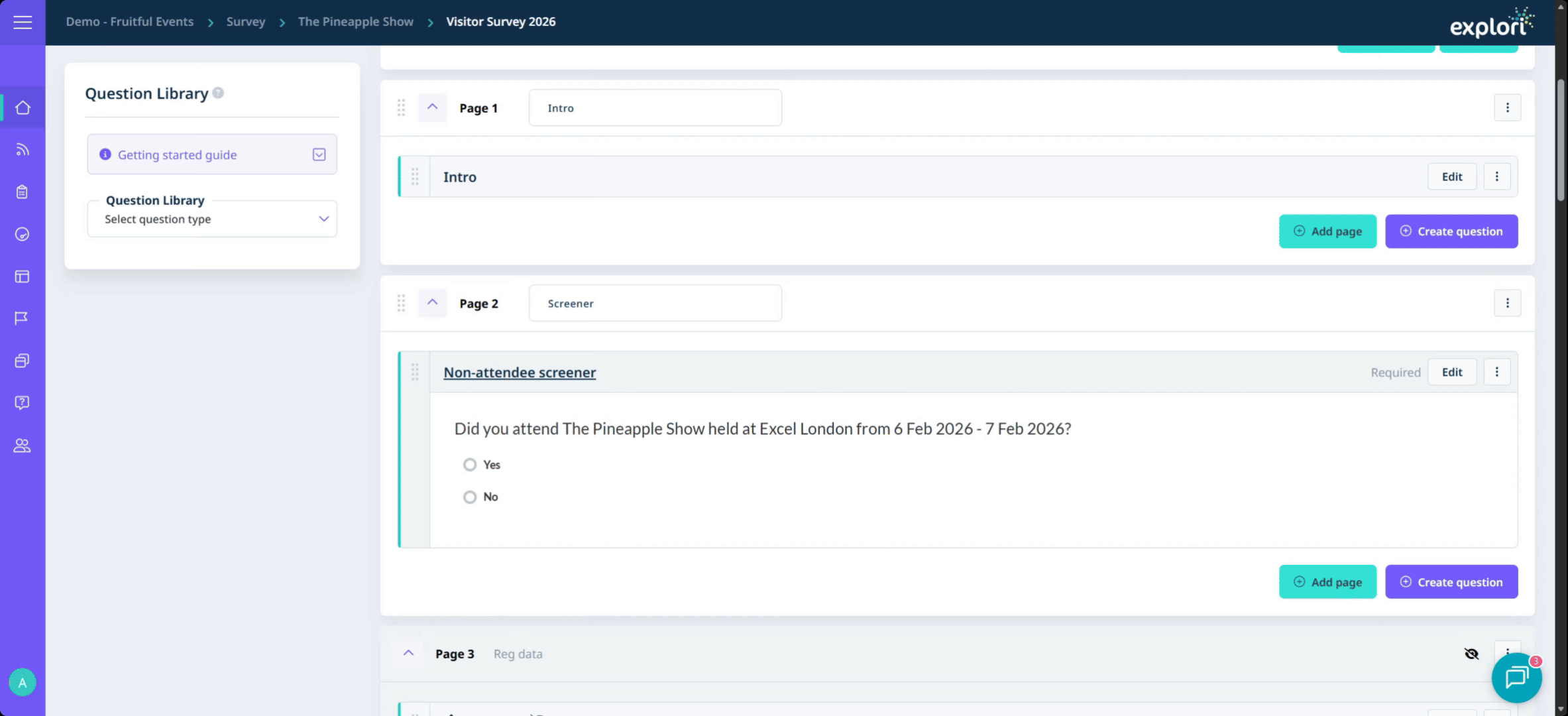Click the help icon beside Question Library

(218, 93)
